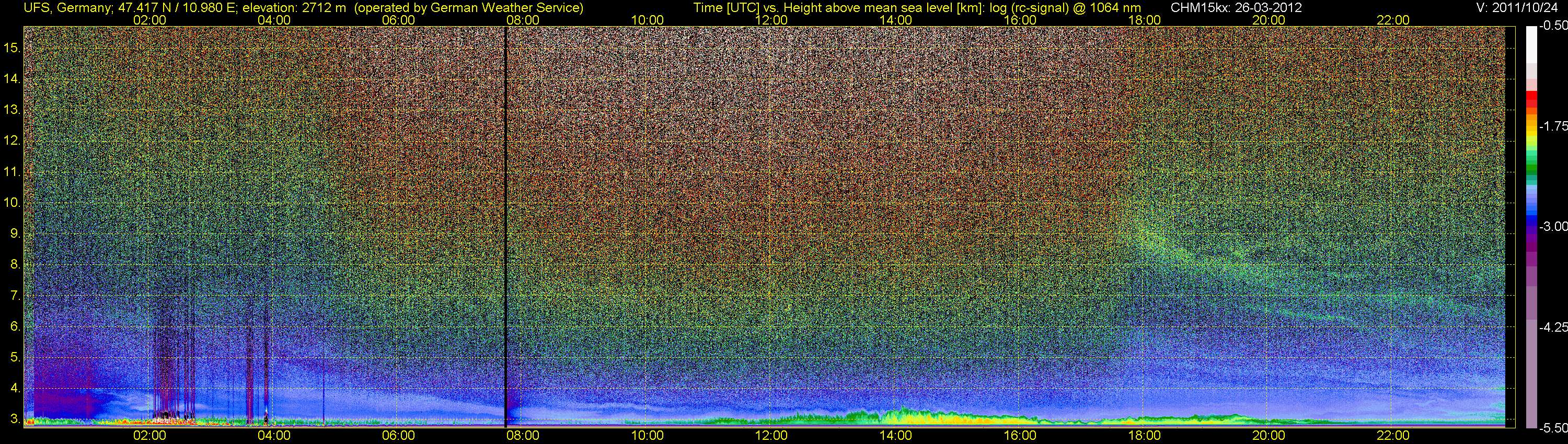Click the "14." km height axis label
Screen dimensions: 1568x444
click(x=12, y=78)
